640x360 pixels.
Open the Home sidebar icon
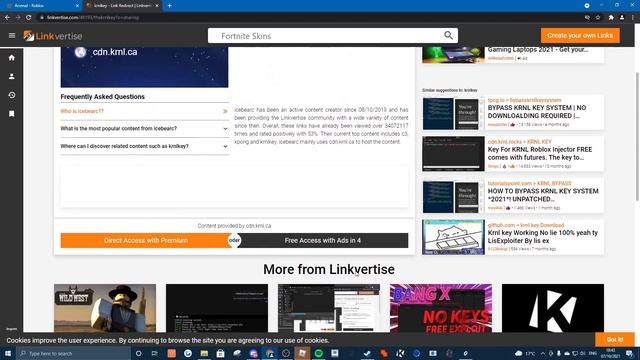pyautogui.click(x=12, y=58)
